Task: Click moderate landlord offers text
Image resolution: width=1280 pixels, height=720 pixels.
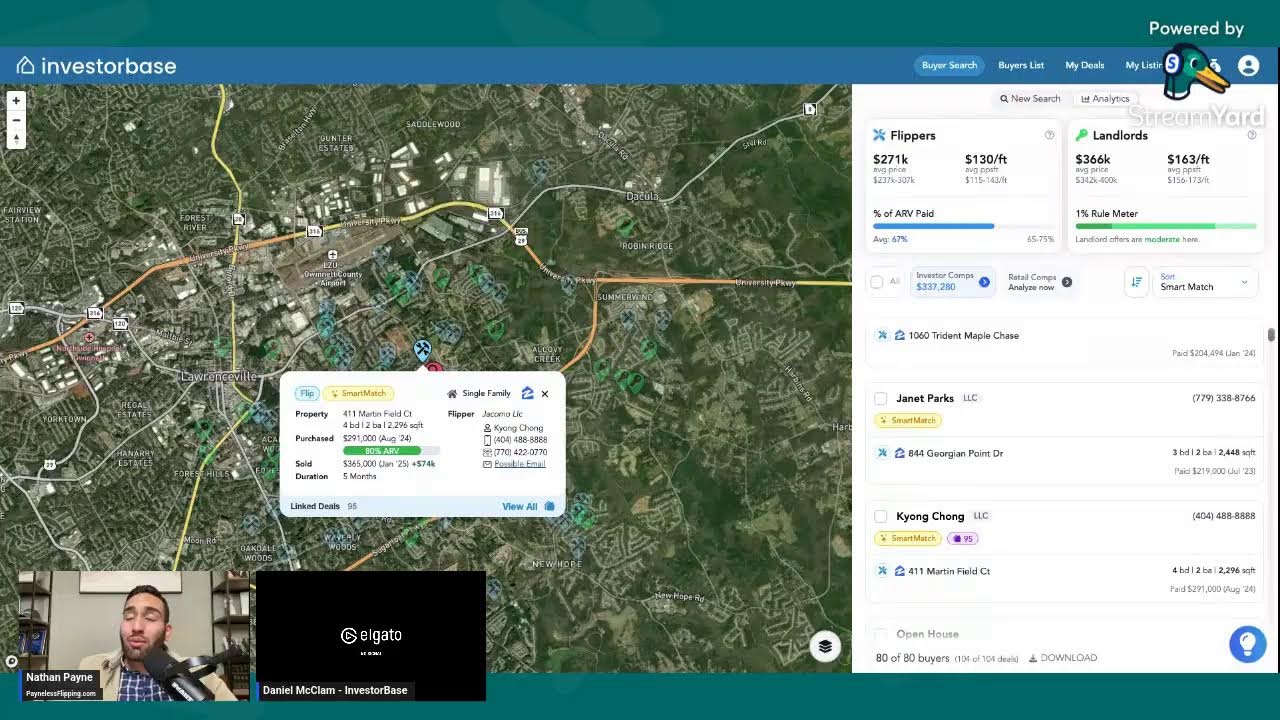Action: tap(1162, 239)
